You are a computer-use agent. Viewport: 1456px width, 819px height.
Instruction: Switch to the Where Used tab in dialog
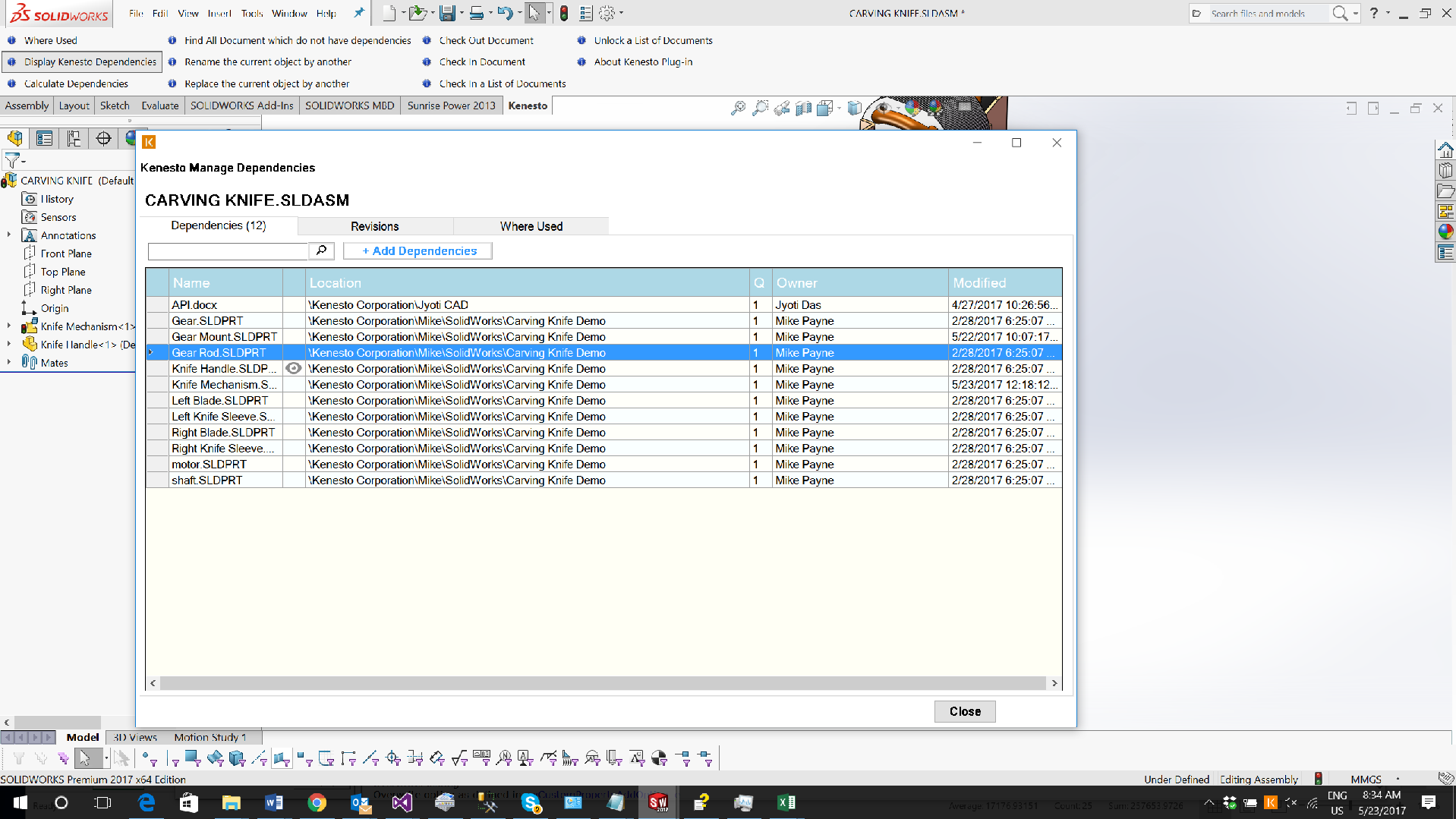click(531, 226)
